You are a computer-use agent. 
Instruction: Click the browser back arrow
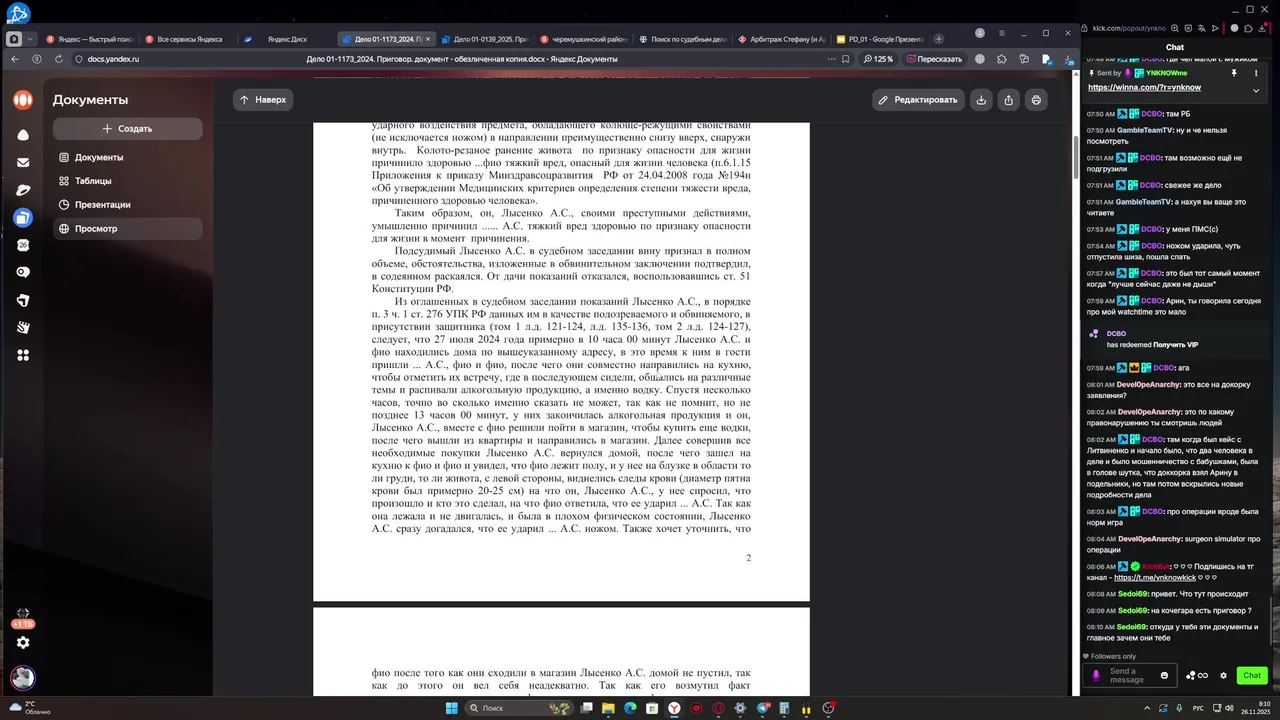click(14, 59)
